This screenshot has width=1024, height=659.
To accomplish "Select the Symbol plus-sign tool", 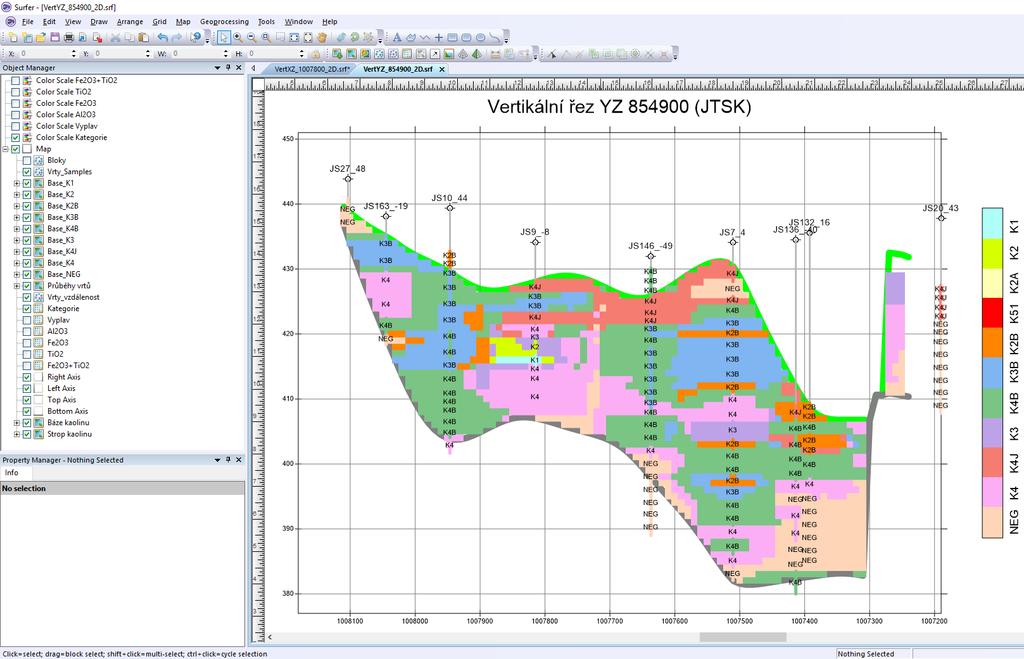I will (438, 37).
